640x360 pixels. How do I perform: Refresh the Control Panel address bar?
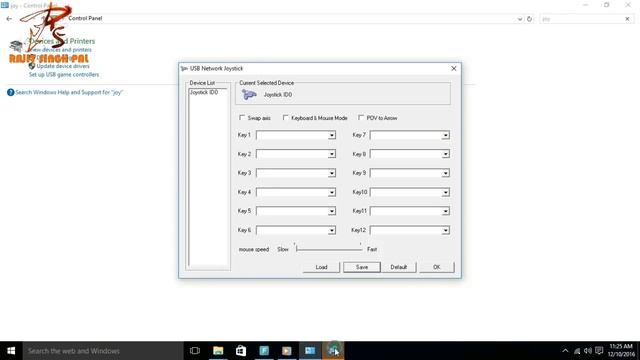(529, 19)
